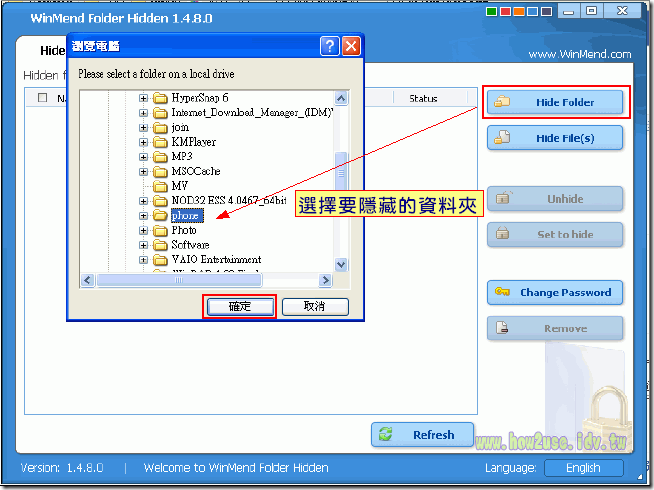Screen dimensions: 654x490
Task: Maximize the WinMend window
Action: pos(591,11)
